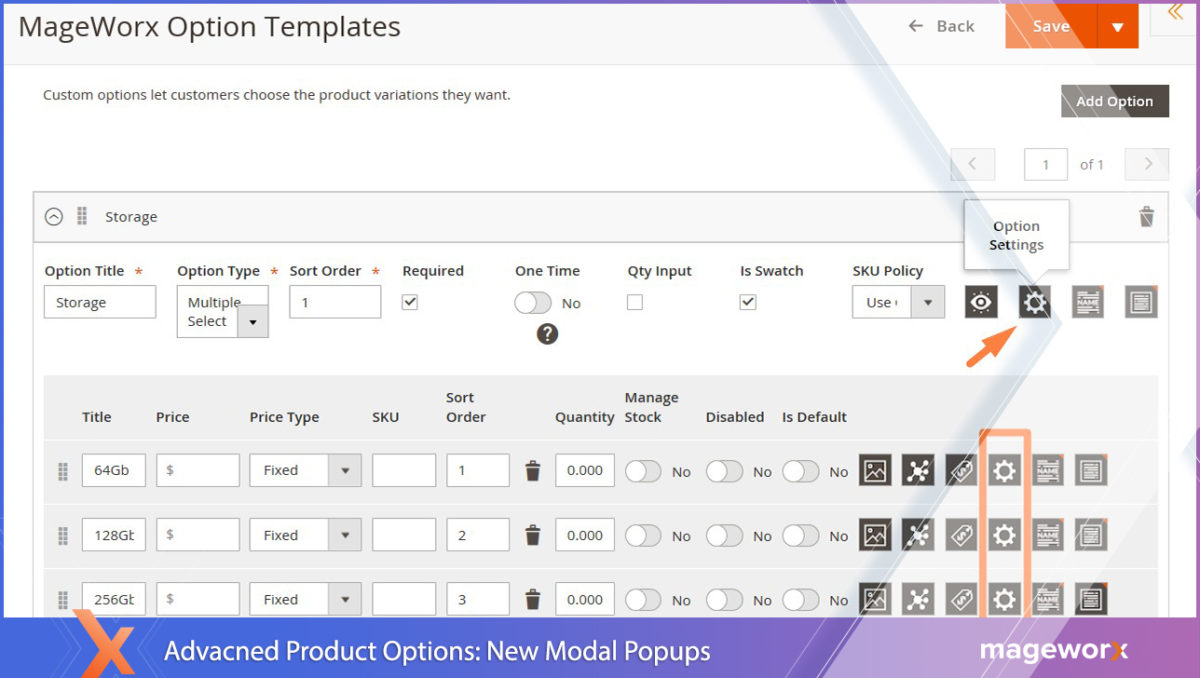Enable the Qty Input checkbox

635,302
